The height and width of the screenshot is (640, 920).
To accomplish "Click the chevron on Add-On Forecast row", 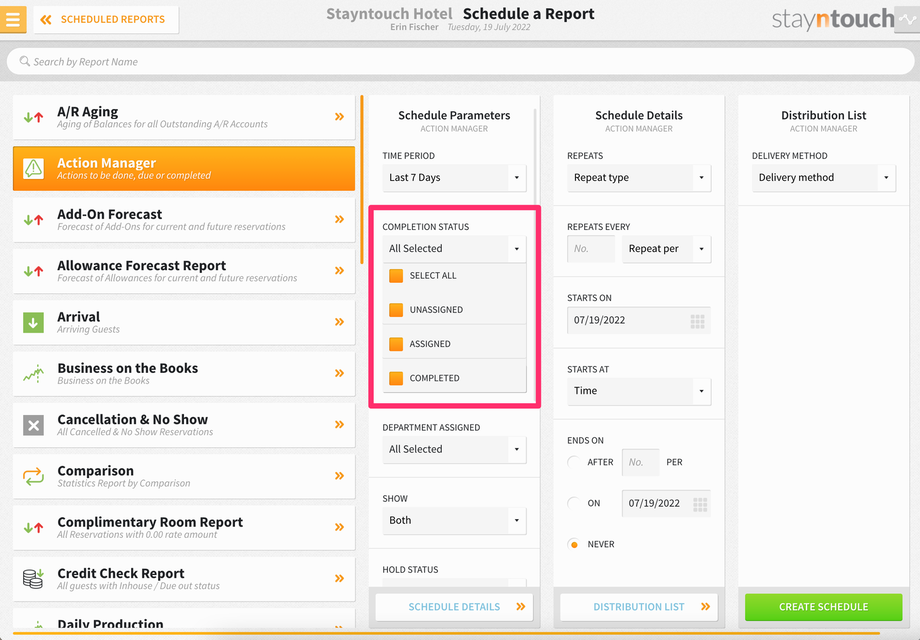I will pos(339,219).
